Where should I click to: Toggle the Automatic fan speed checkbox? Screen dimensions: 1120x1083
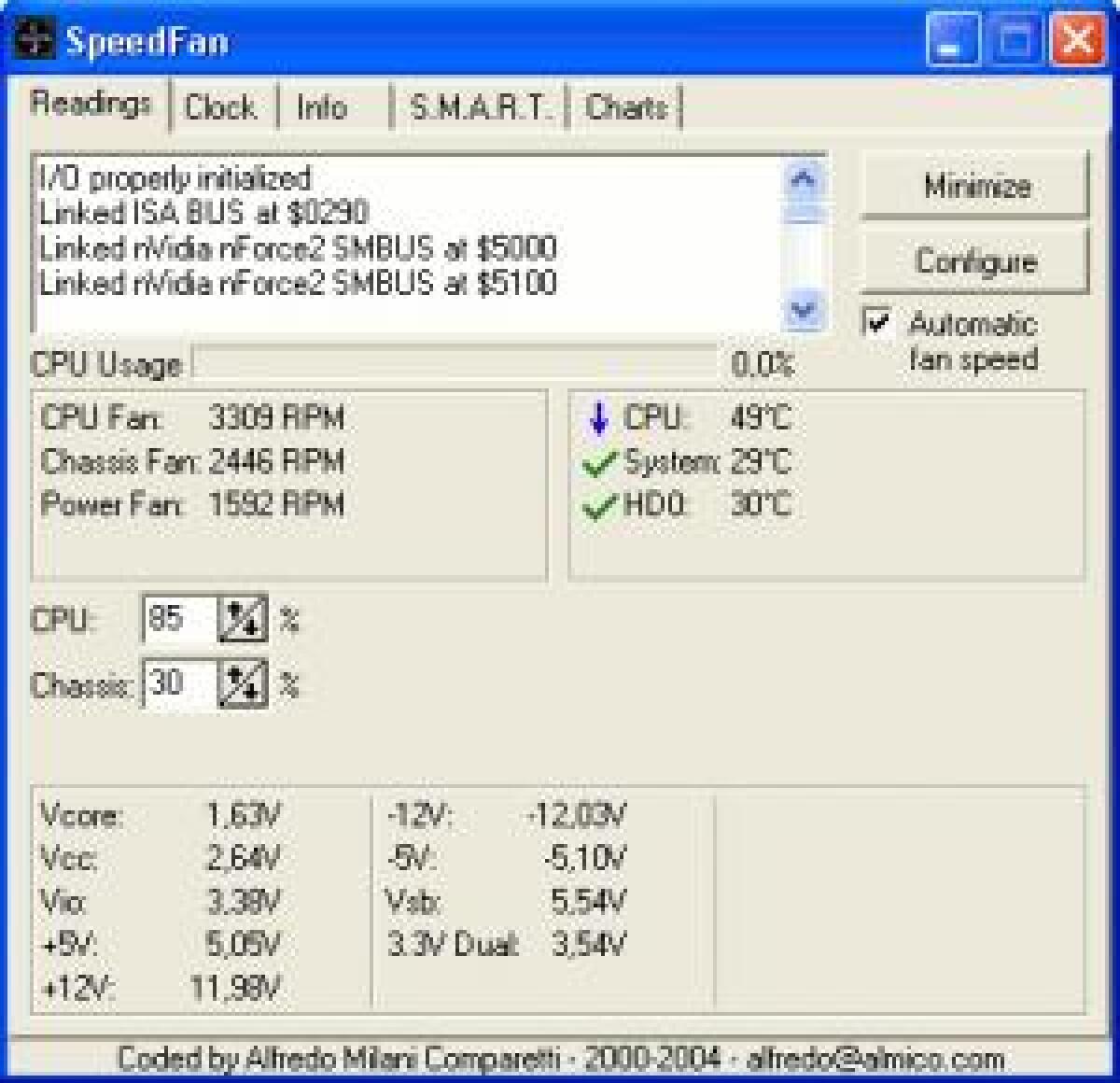[x=877, y=323]
